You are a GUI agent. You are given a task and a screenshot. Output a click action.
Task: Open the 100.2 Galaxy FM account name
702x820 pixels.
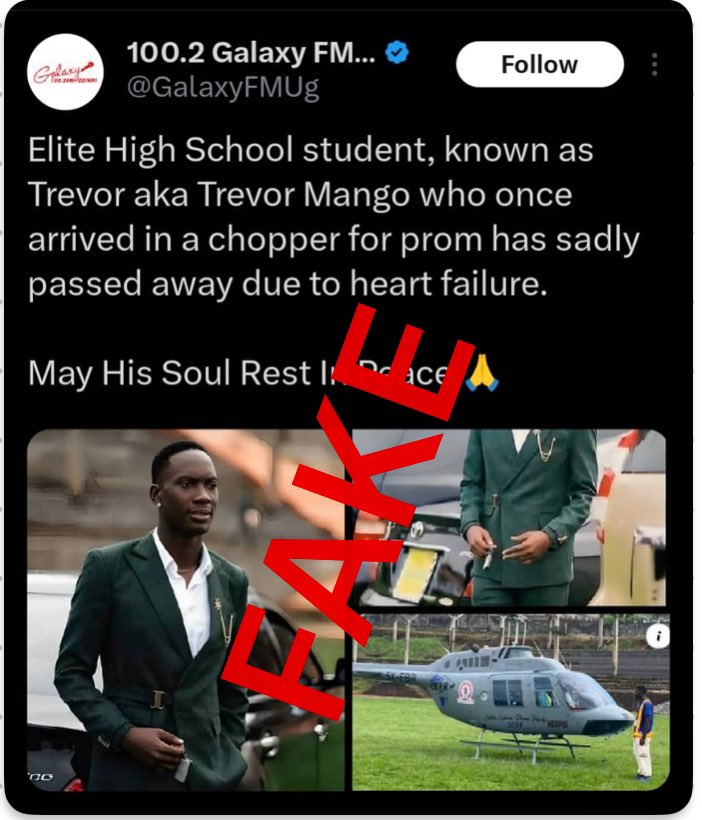click(251, 53)
